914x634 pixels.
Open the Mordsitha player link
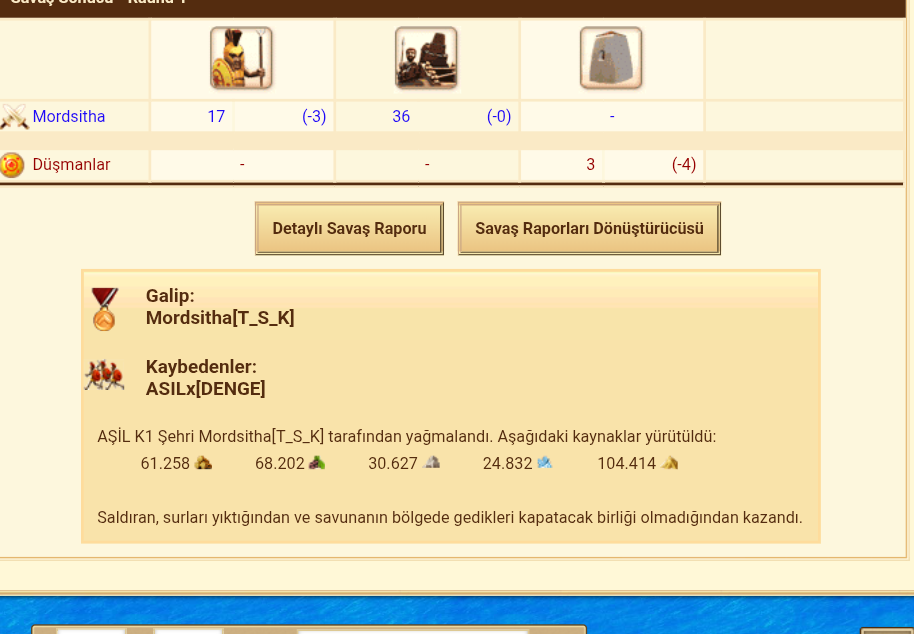tap(69, 117)
